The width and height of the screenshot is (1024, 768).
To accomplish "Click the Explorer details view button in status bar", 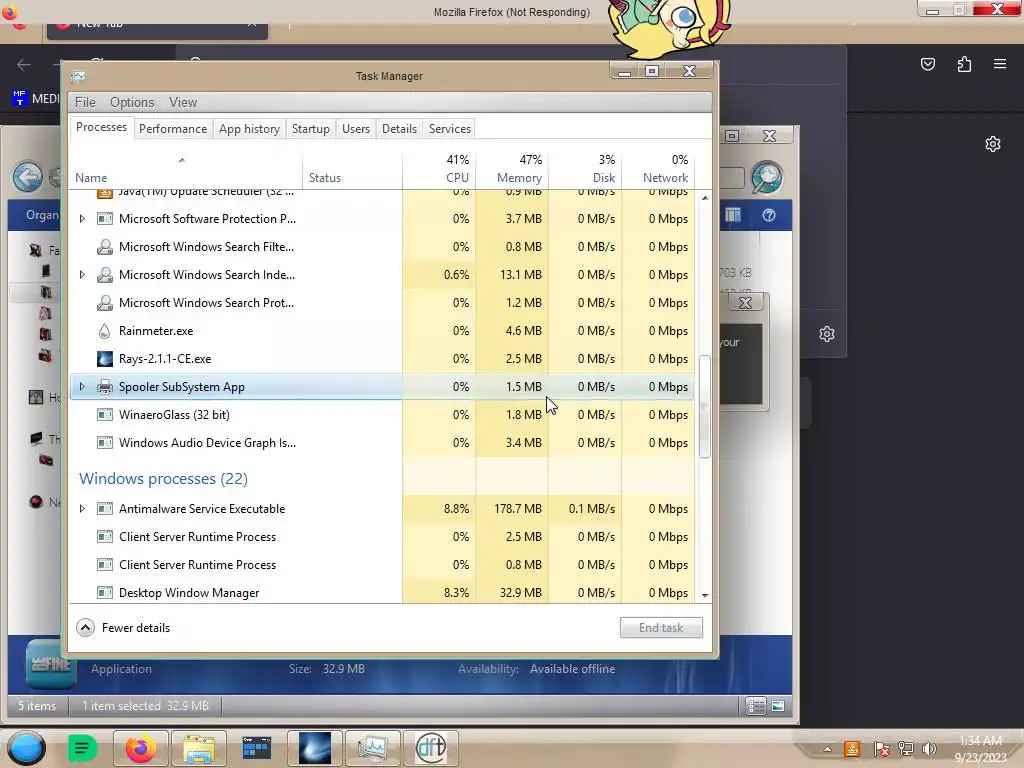I will (756, 706).
